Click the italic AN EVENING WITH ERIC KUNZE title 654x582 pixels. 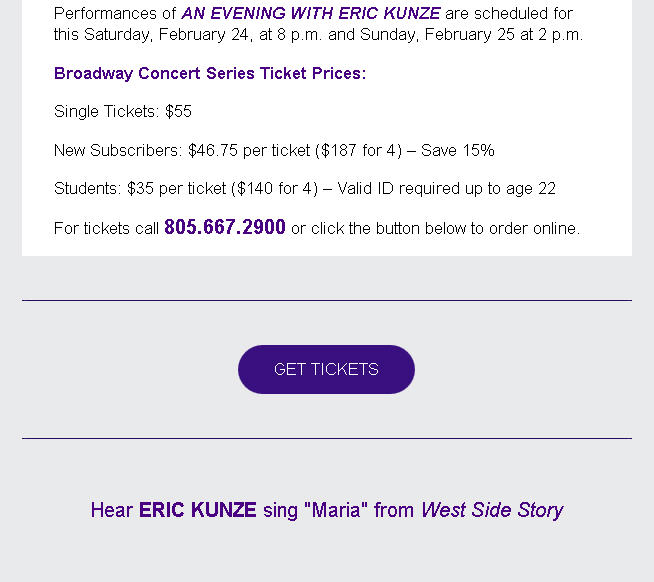click(x=311, y=14)
